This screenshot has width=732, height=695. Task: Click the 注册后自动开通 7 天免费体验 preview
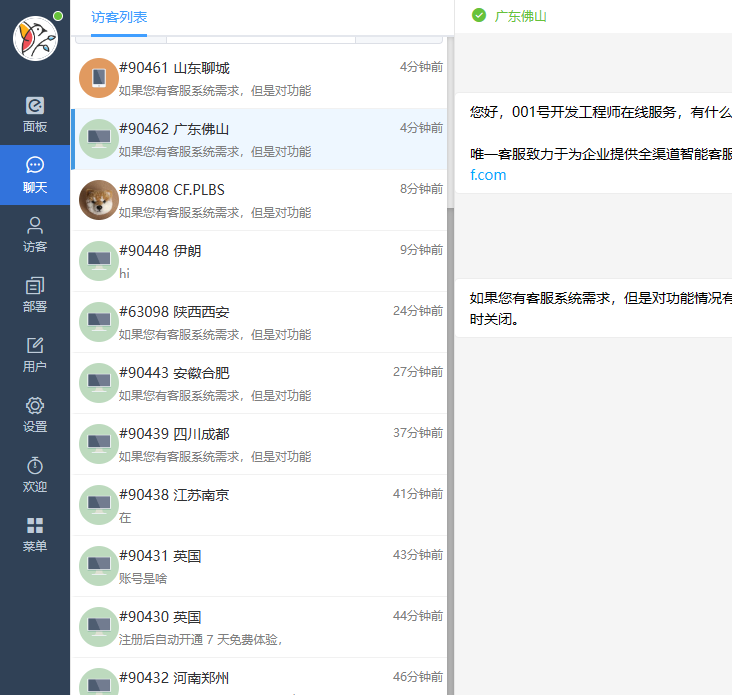click(201, 639)
